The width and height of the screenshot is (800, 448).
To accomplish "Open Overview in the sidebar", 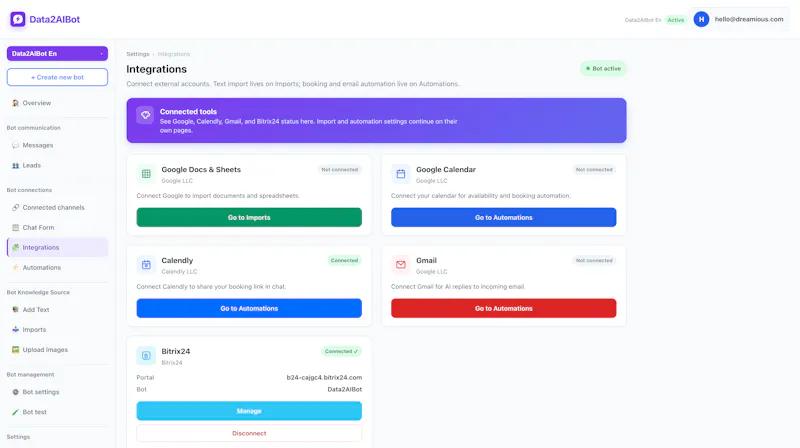I will [57, 103].
